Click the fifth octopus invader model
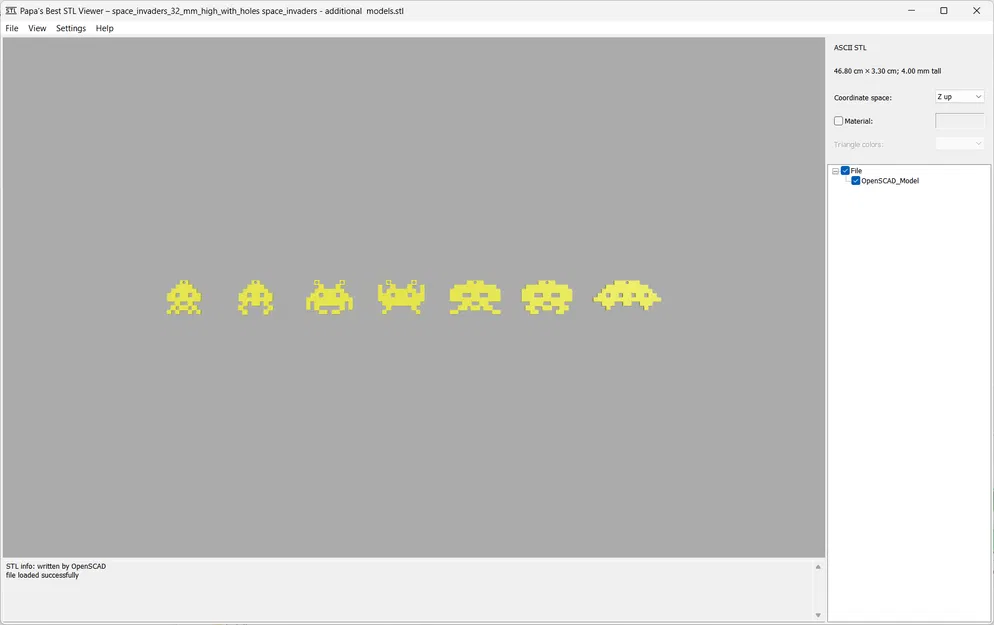Viewport: 994px width, 625px height. [475, 297]
